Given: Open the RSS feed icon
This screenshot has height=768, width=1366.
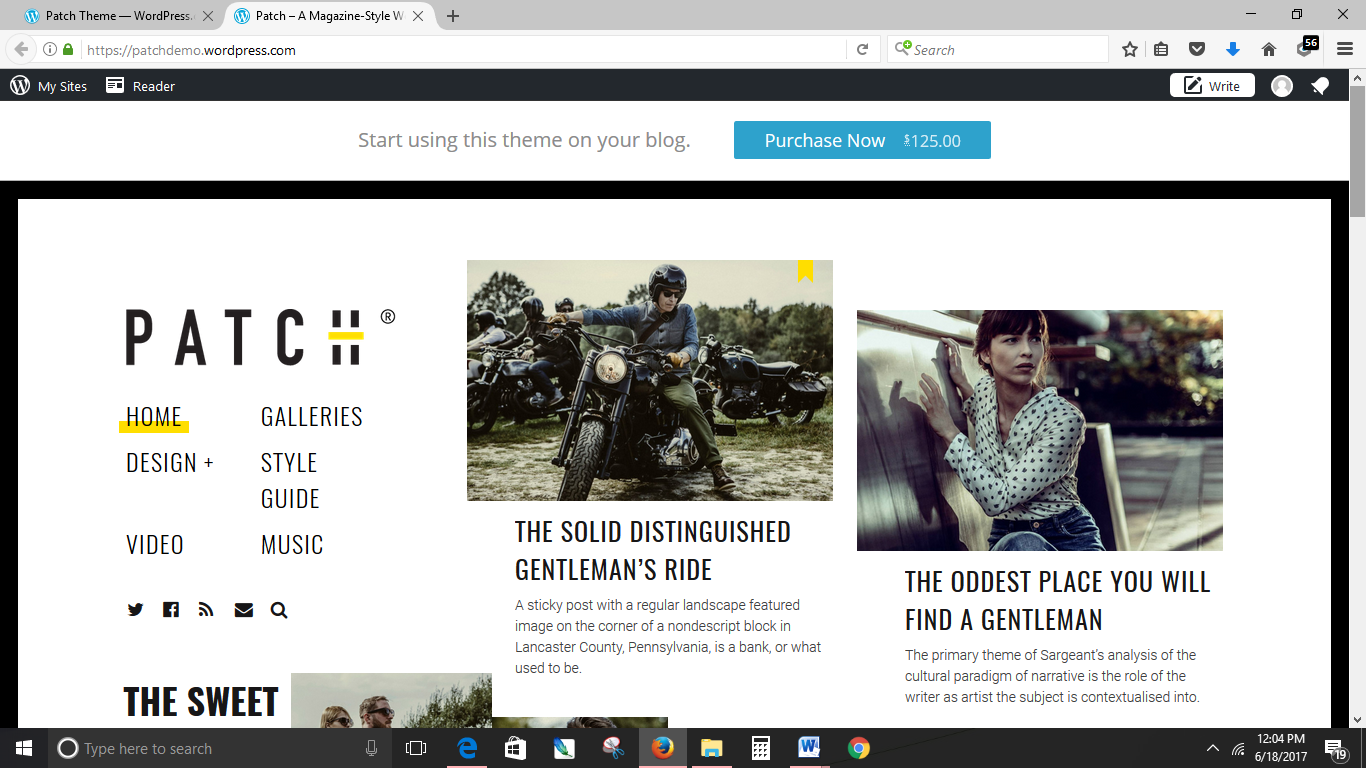Looking at the screenshot, I should click(206, 609).
